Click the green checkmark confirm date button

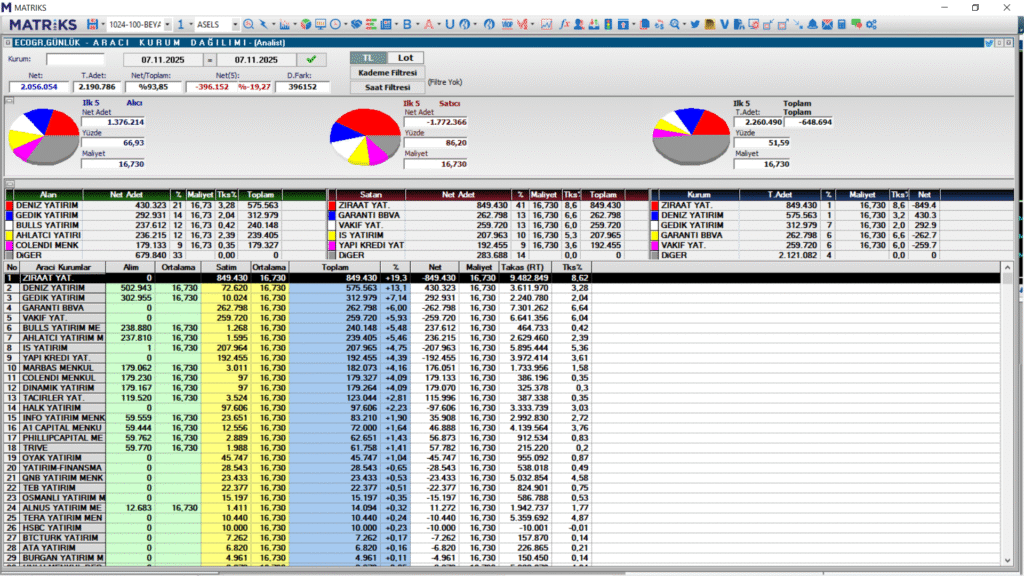[x=311, y=60]
